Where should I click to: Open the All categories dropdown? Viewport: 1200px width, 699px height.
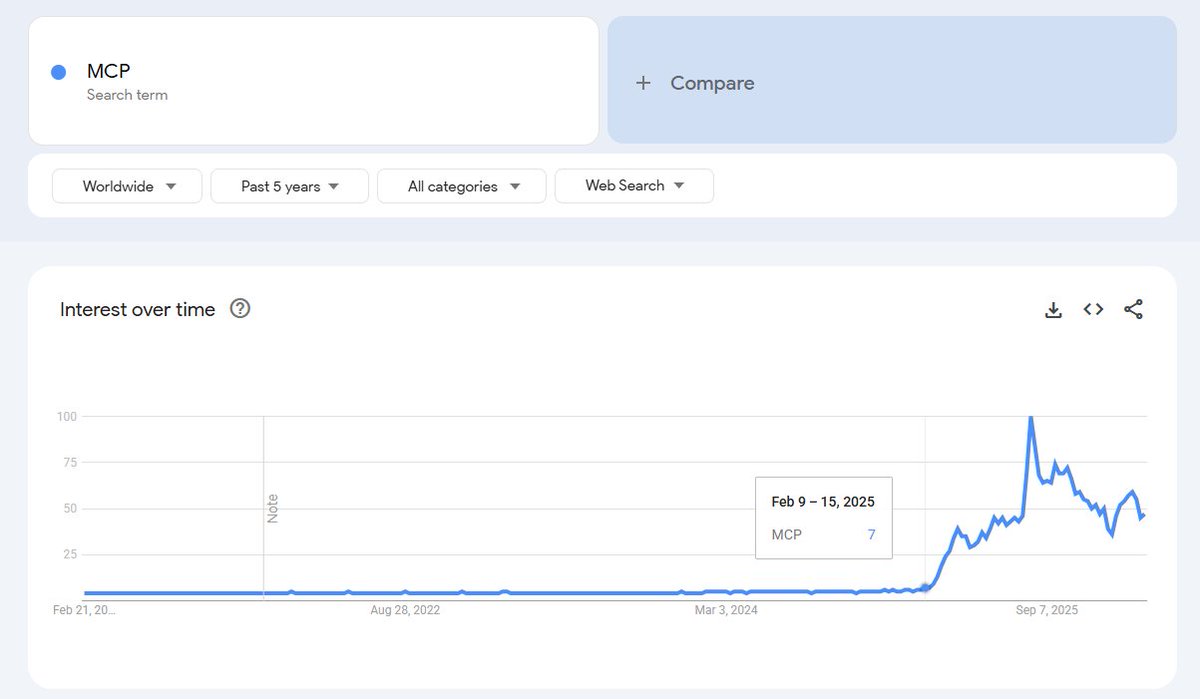(462, 186)
